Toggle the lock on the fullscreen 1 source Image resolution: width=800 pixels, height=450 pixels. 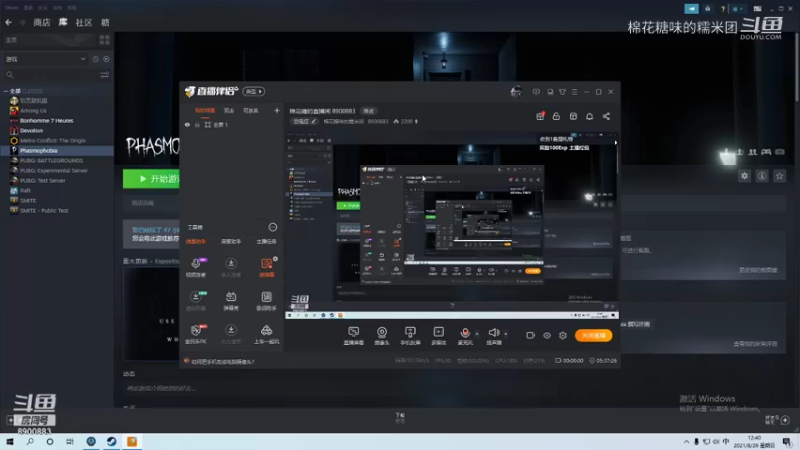(x=197, y=124)
